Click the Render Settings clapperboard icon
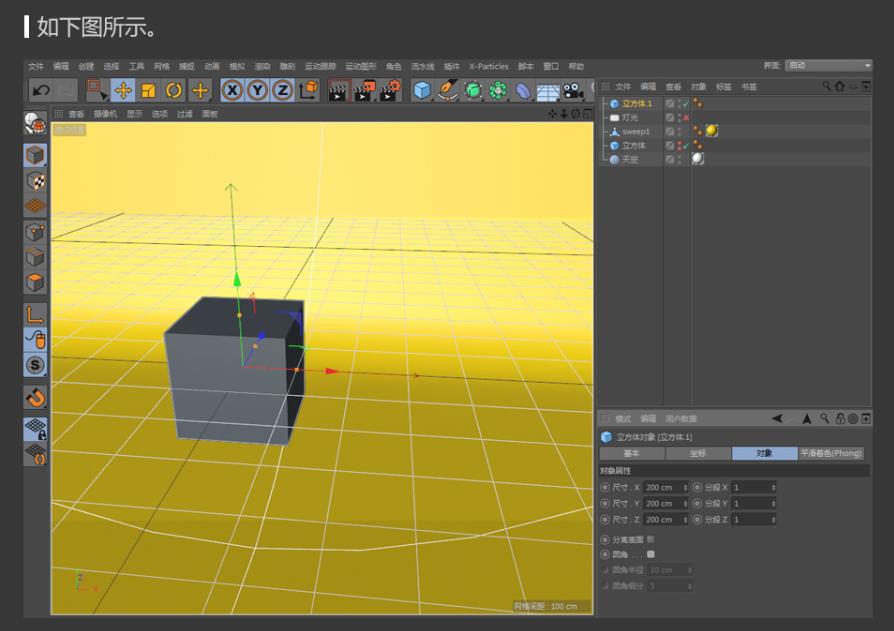This screenshot has width=894, height=631. point(390,90)
